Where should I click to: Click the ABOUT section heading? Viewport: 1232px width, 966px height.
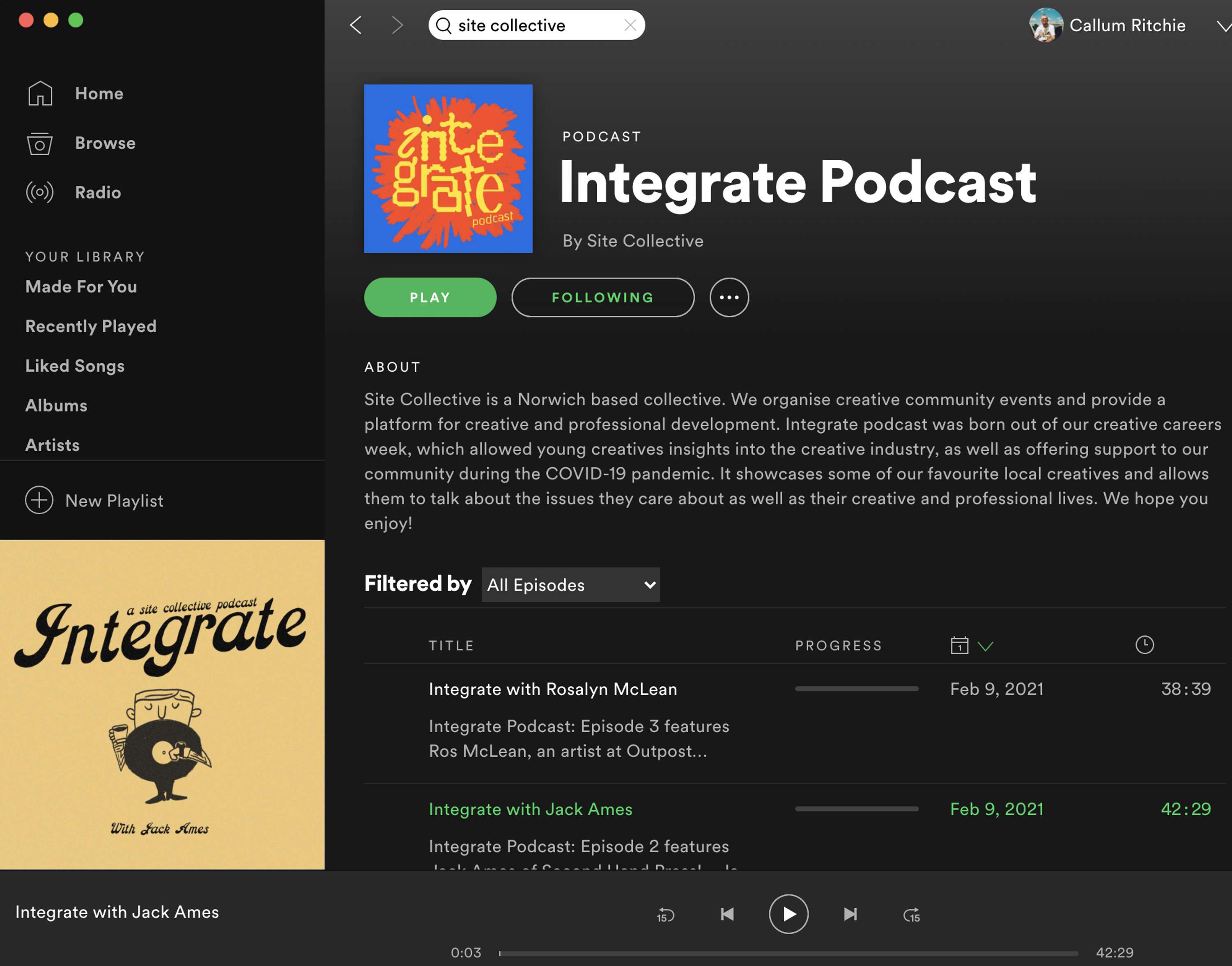point(392,367)
